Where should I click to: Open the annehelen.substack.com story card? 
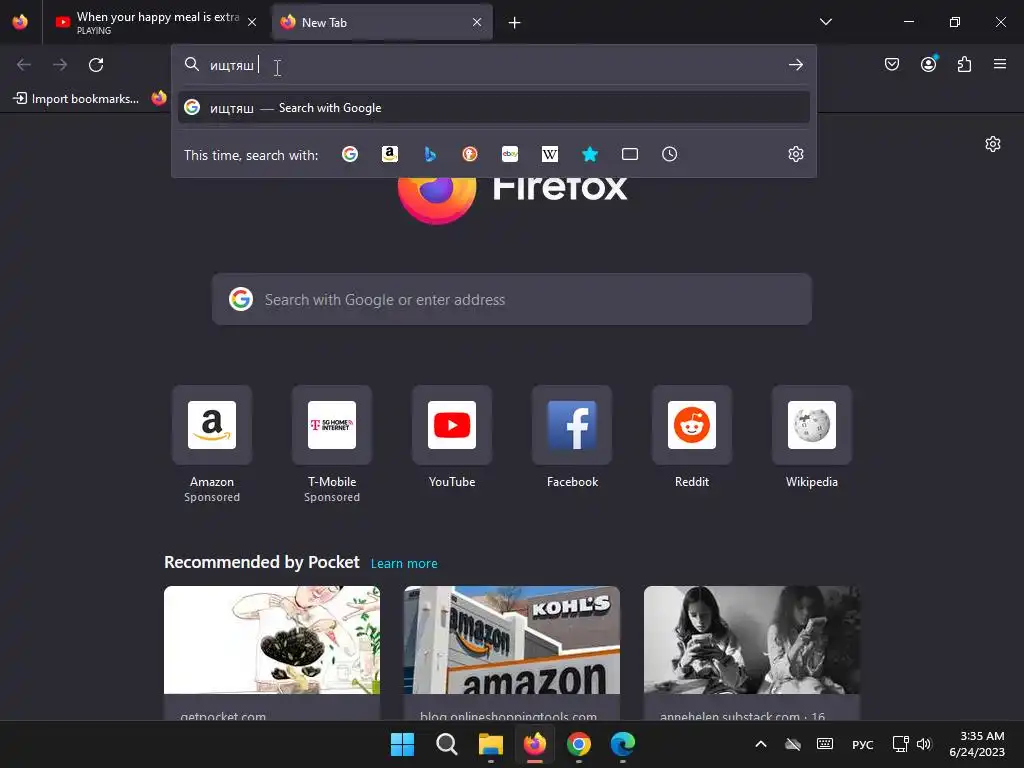[752, 653]
